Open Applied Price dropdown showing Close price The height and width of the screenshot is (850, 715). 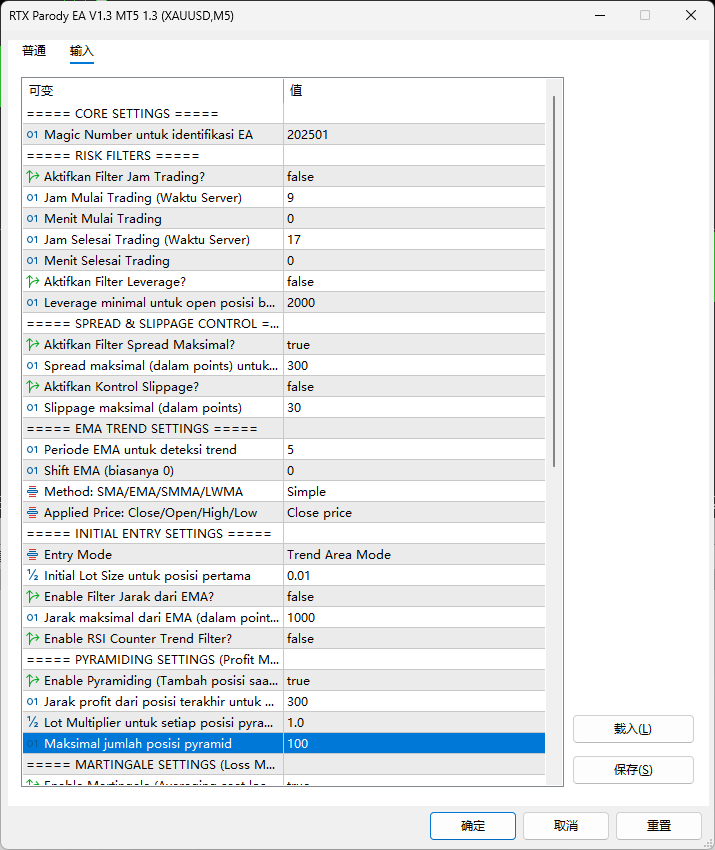pos(413,513)
